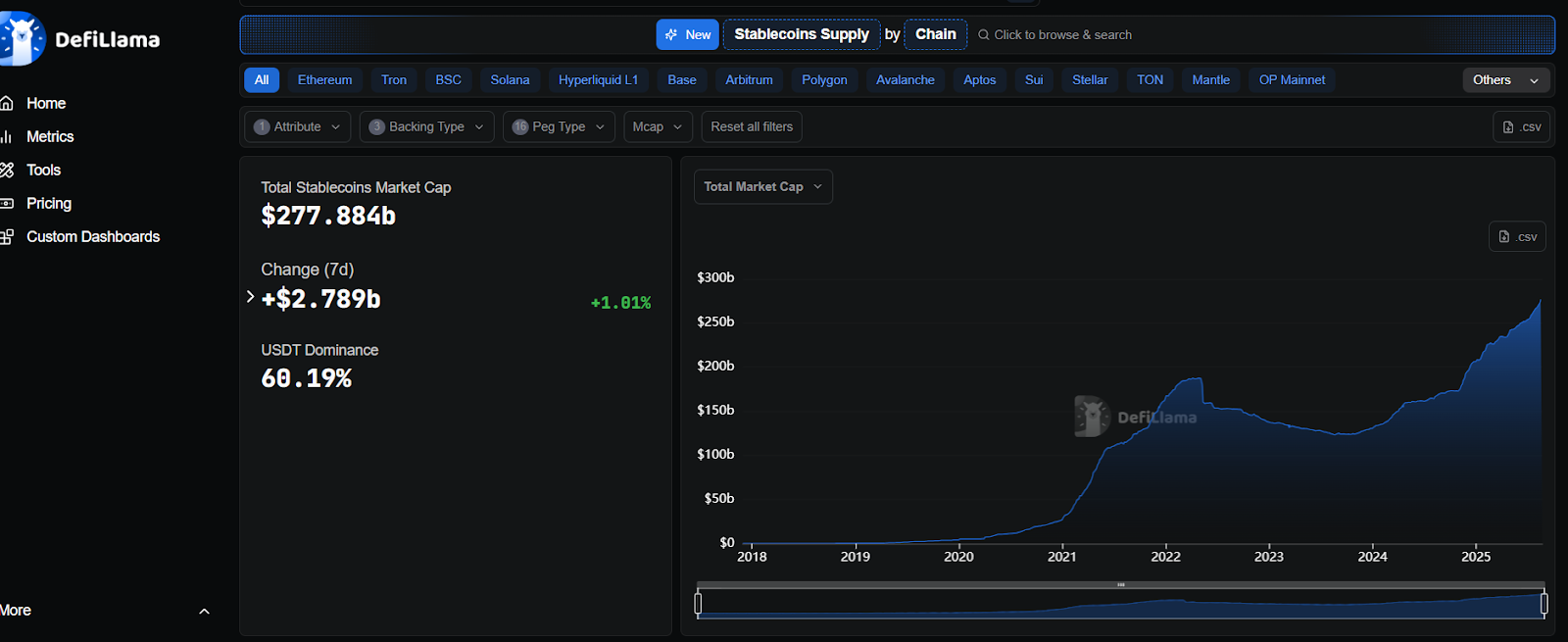Go to Home via its house icon
Image resolution: width=1568 pixels, height=642 pixels.
(7, 103)
